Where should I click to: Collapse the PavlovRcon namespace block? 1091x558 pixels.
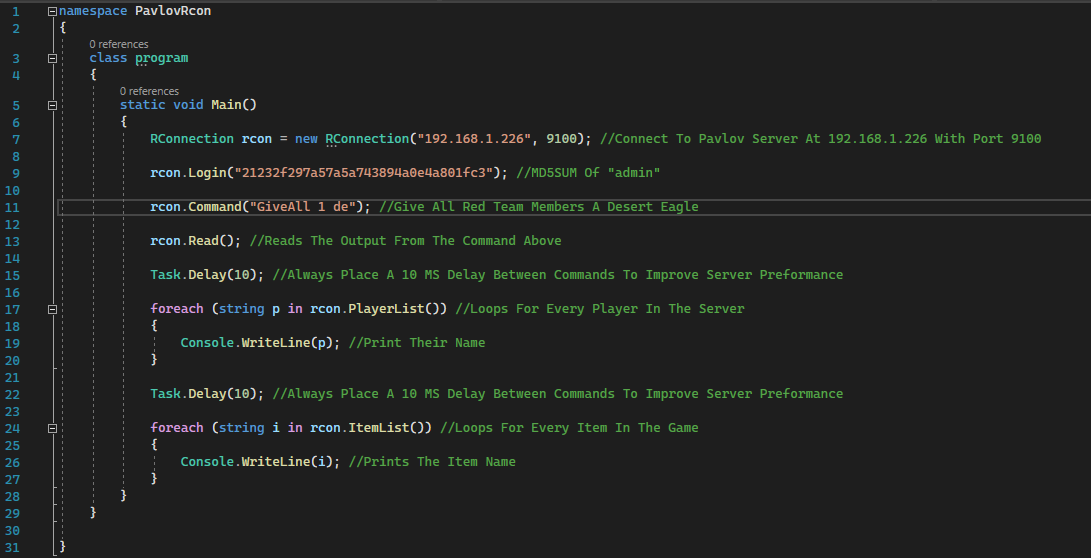point(52,11)
